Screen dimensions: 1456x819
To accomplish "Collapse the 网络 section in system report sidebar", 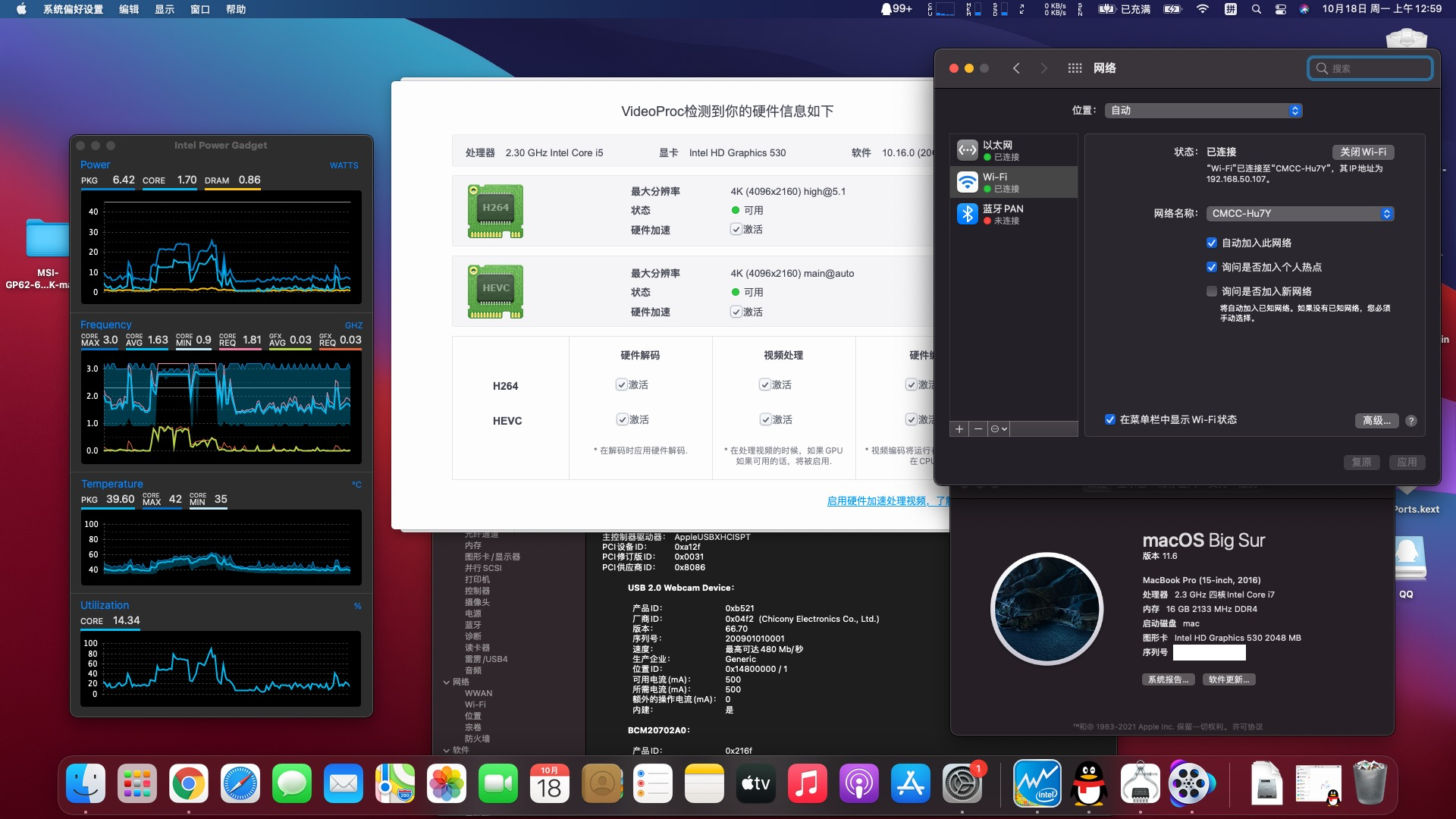I will 447,682.
